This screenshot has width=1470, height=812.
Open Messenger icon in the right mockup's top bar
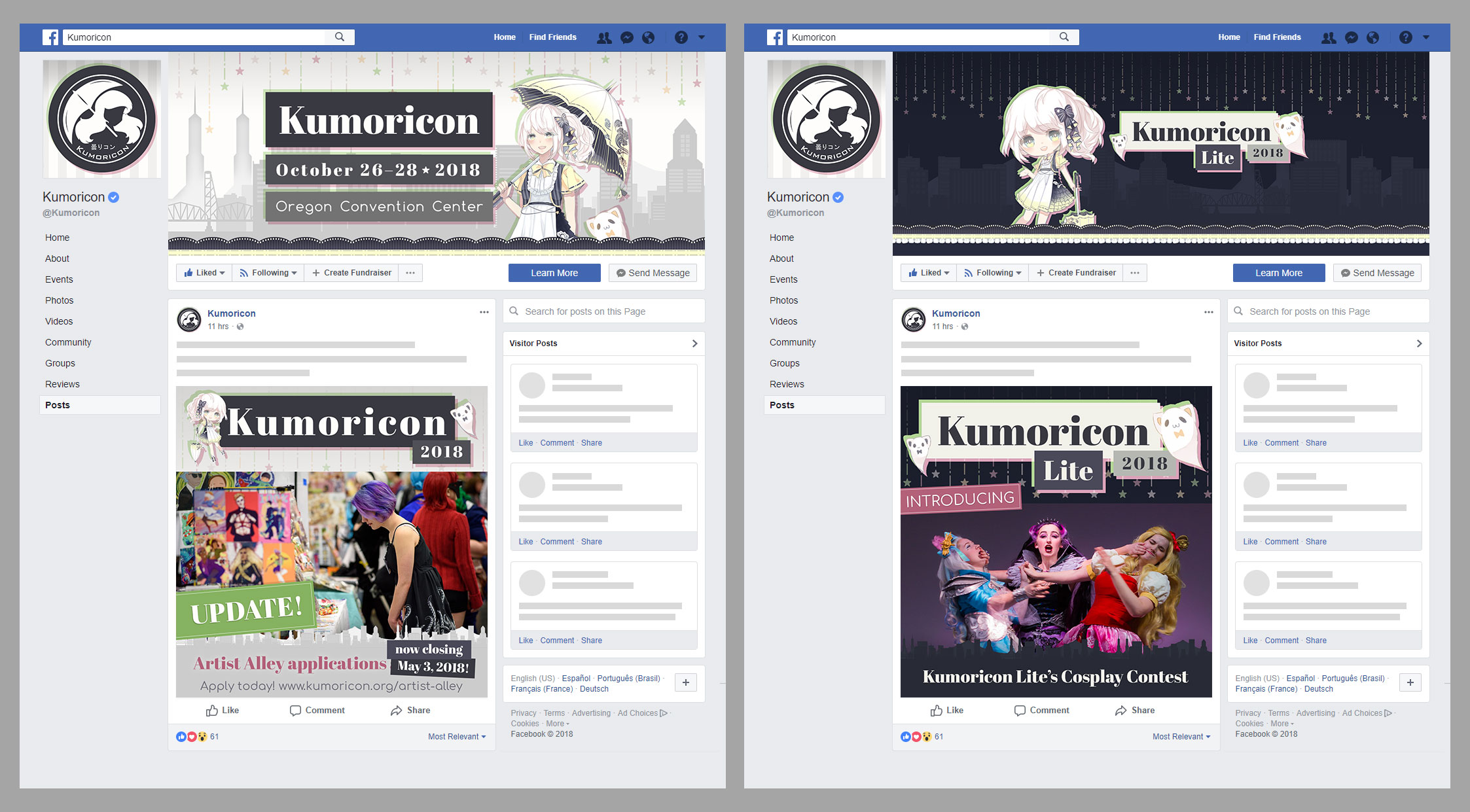click(1352, 38)
